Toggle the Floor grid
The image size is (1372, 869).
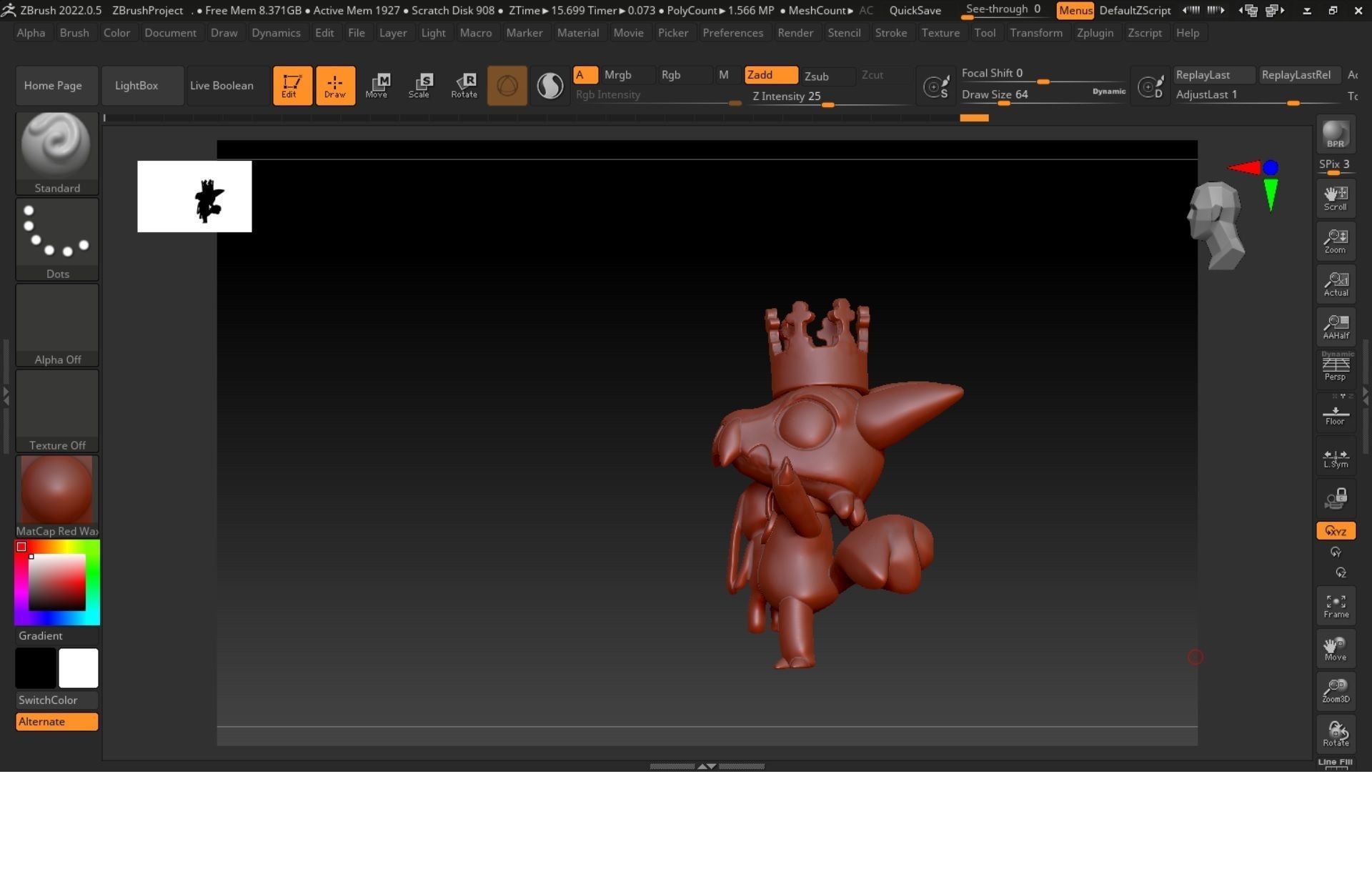(1336, 412)
